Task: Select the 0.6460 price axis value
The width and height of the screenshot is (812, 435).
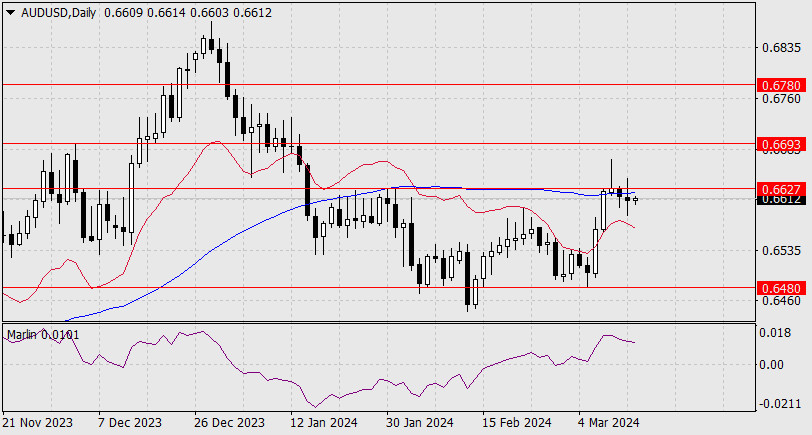Action: [x=781, y=300]
